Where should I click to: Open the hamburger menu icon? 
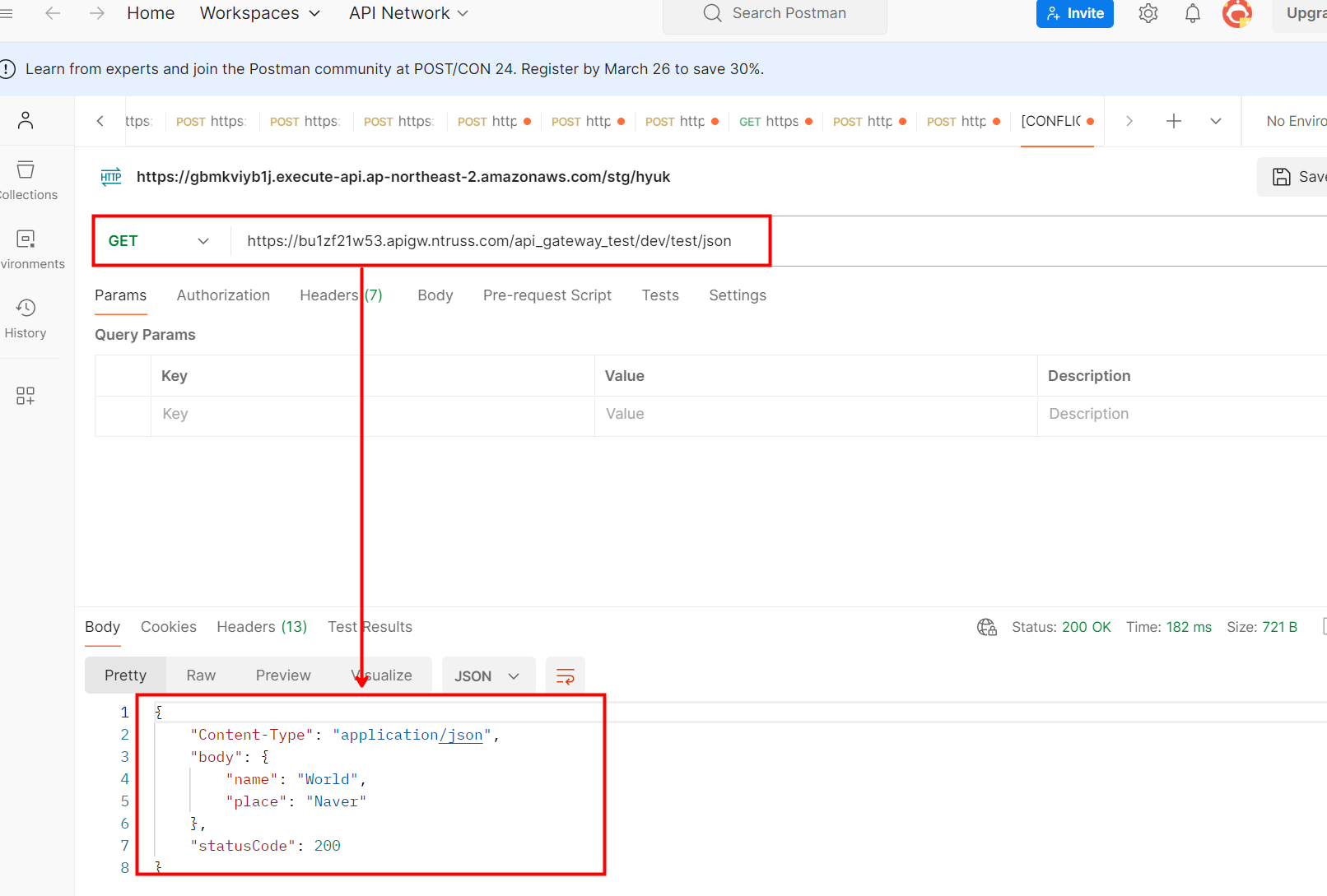coord(6,13)
